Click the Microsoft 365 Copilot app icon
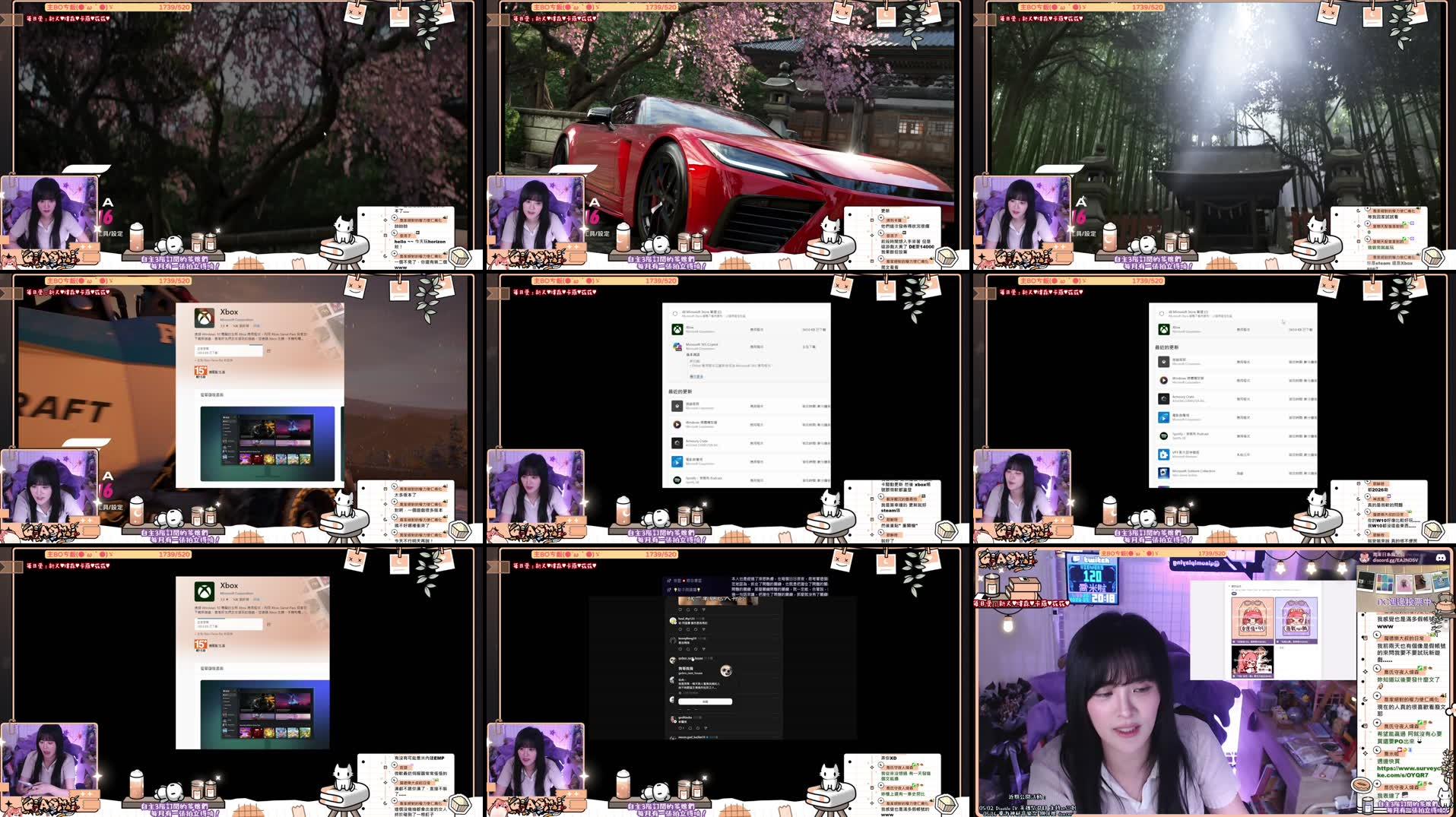1456x817 pixels. (677, 347)
